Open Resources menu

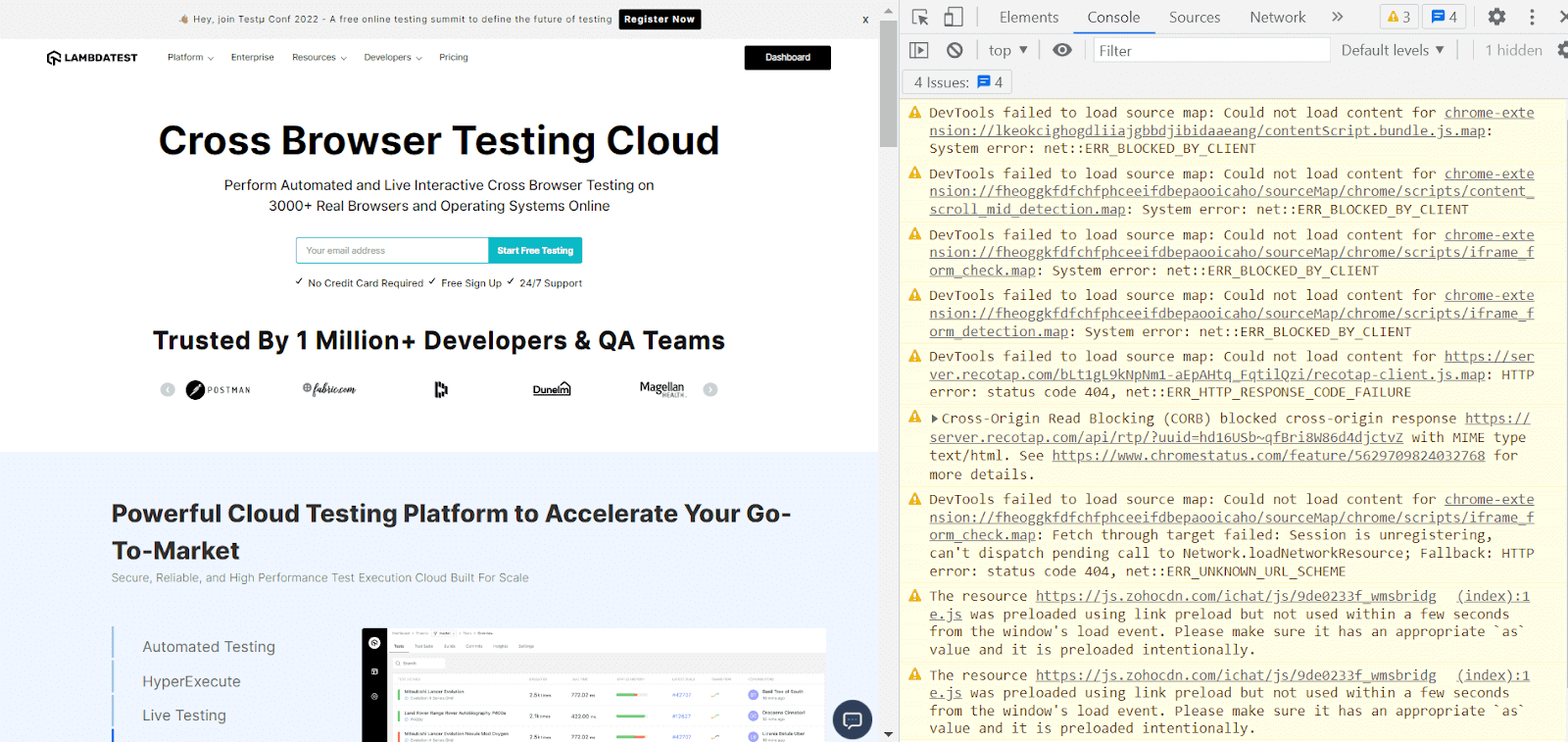318,58
